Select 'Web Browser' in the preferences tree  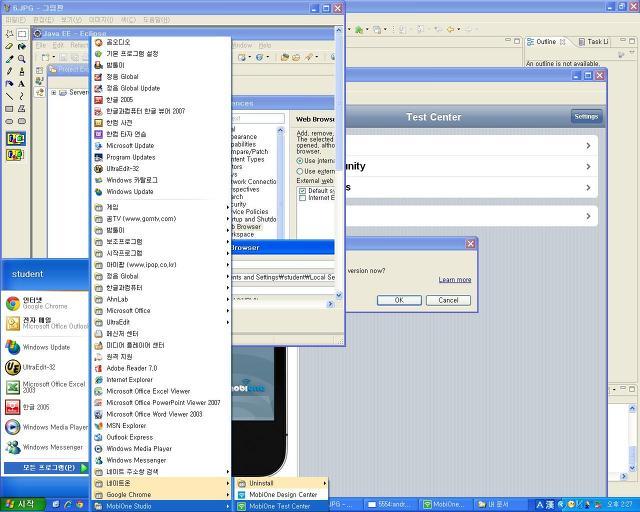point(247,227)
